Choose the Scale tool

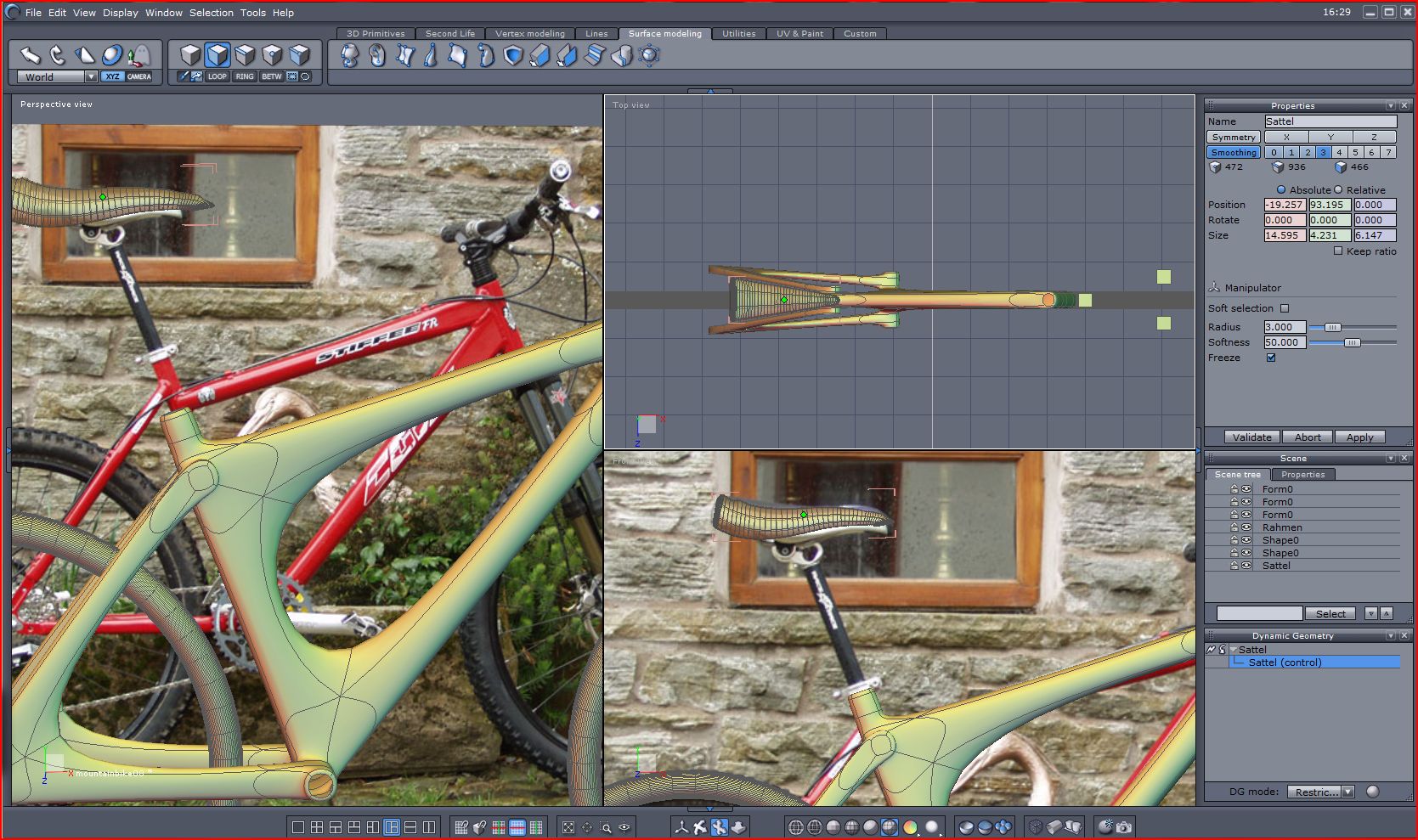(x=84, y=55)
